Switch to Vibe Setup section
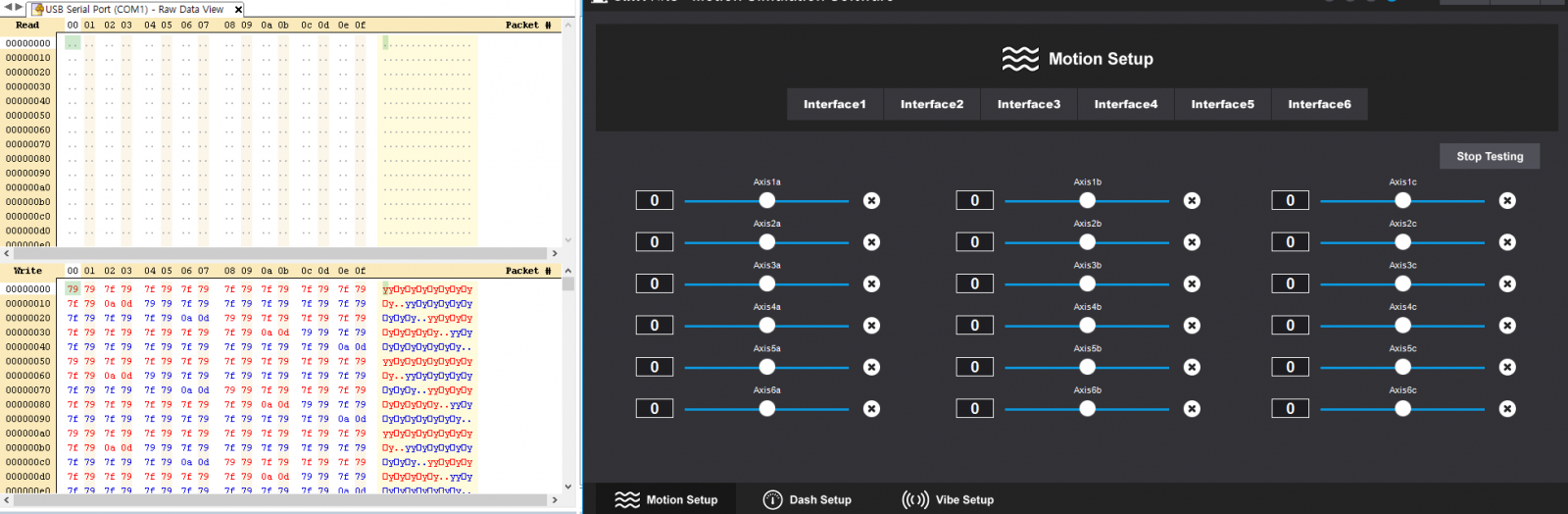This screenshot has width=1568, height=514. click(x=948, y=500)
